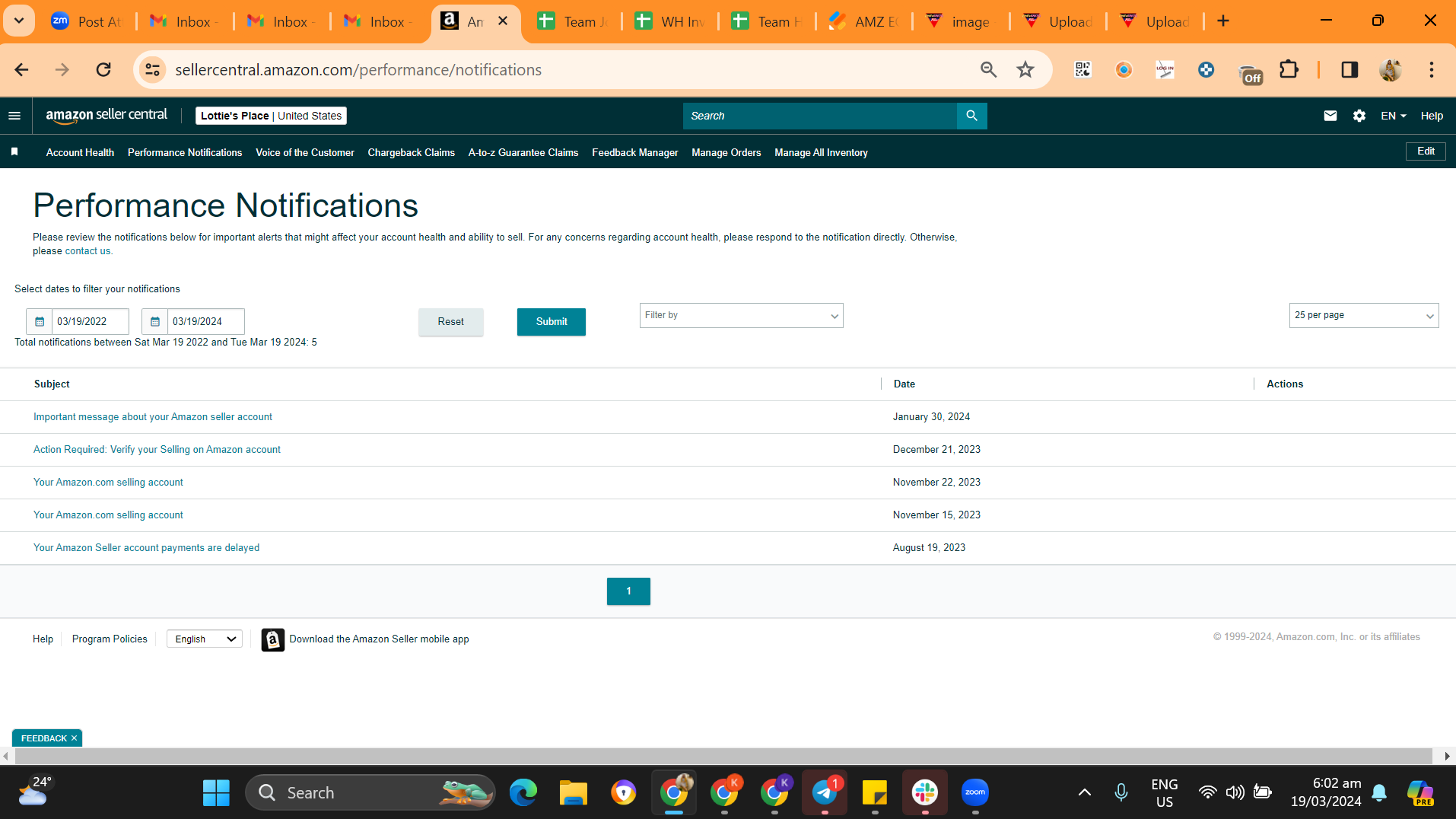Open the English language selector in footer
Viewport: 1456px width, 819px height.
pos(204,639)
